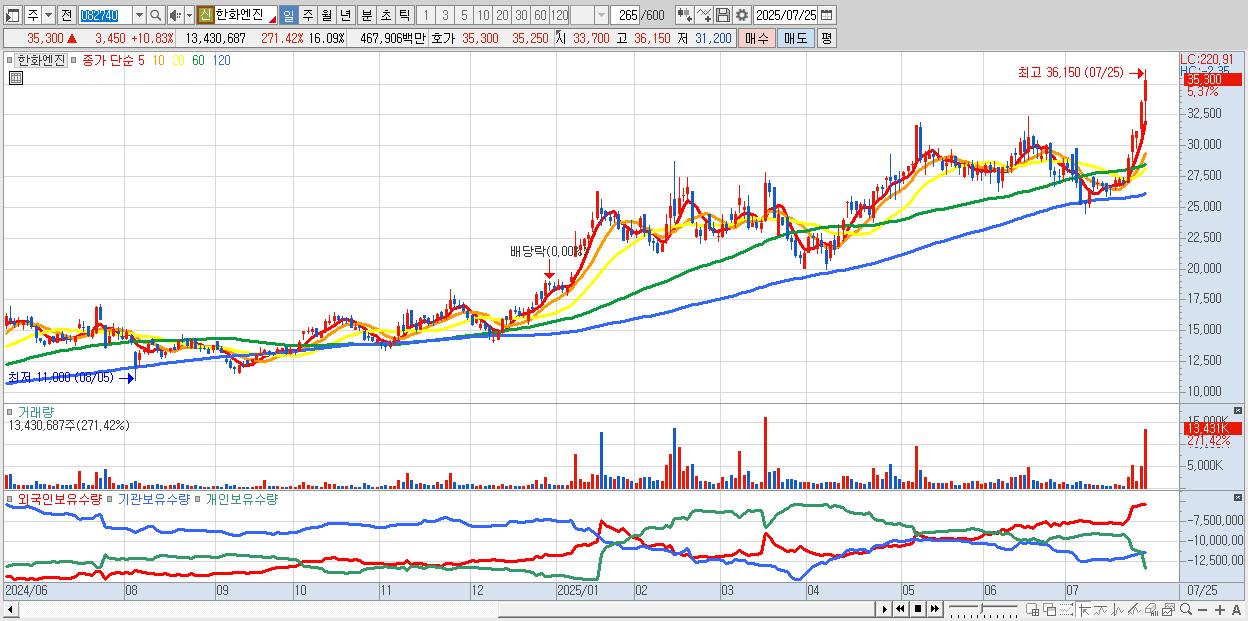1248x621 pixels.
Task: Click the stacked chart windows icon
Action: tap(1168, 609)
